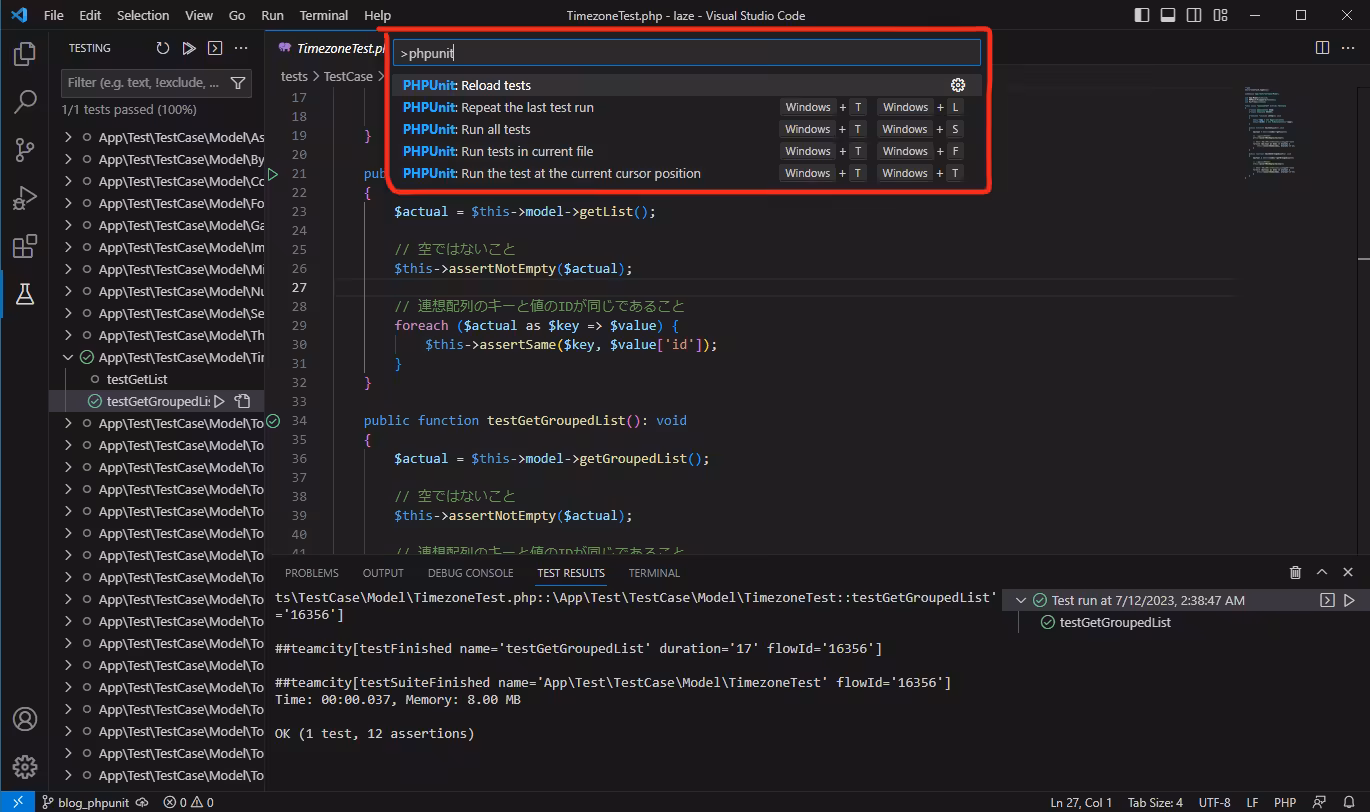Screen dimensions: 1370x812
Task: Clear all test results with trash icon
Action: point(1296,573)
